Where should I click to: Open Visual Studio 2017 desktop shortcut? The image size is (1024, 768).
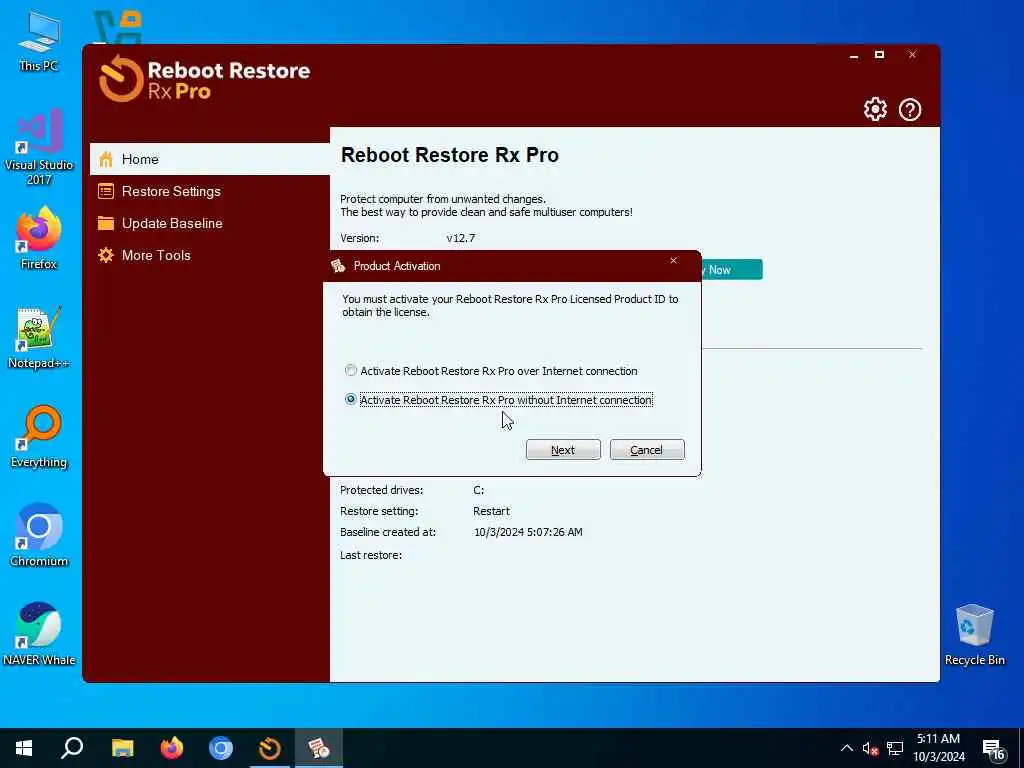pyautogui.click(x=39, y=147)
